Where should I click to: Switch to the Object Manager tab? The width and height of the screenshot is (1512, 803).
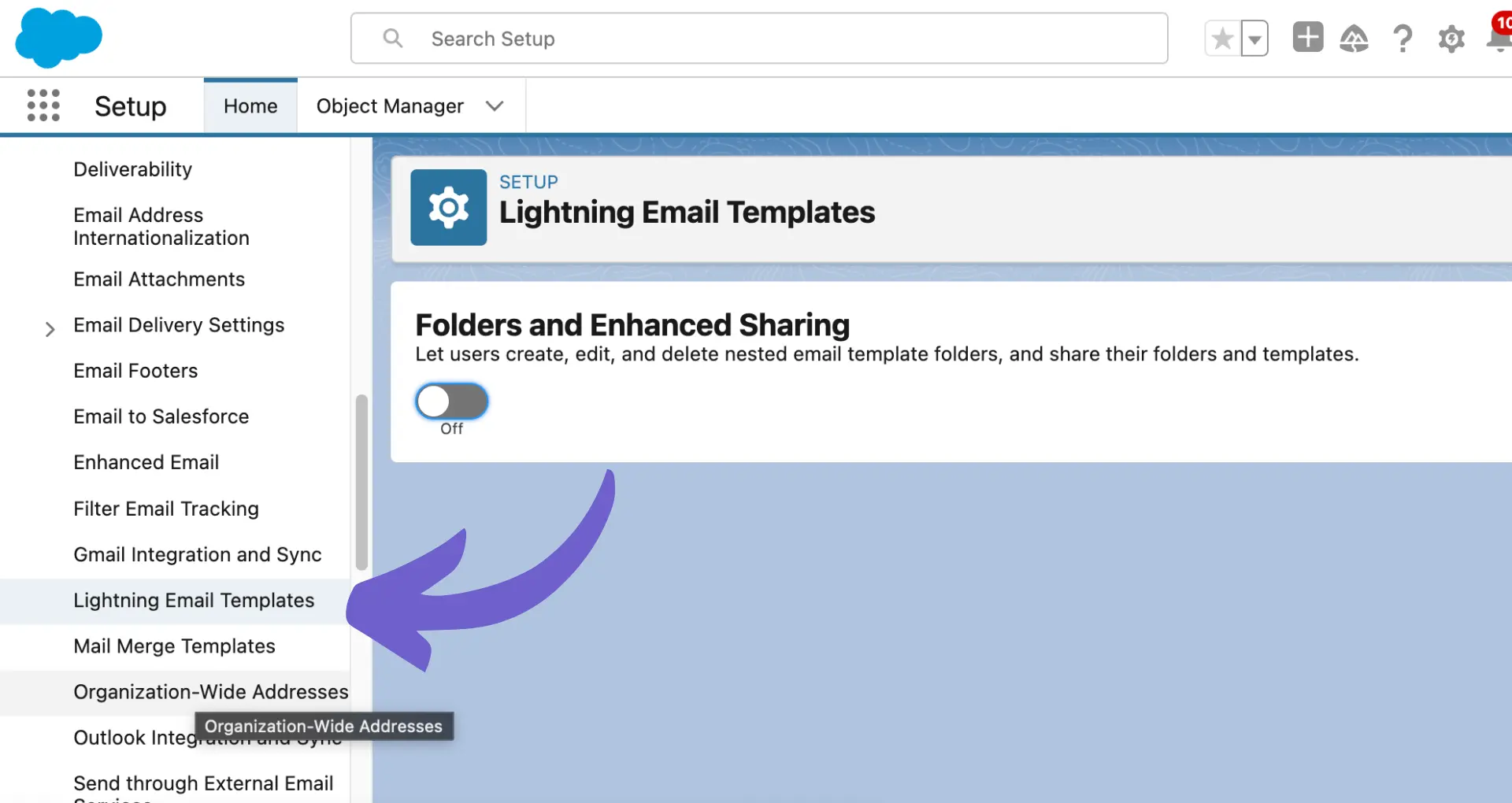(390, 106)
